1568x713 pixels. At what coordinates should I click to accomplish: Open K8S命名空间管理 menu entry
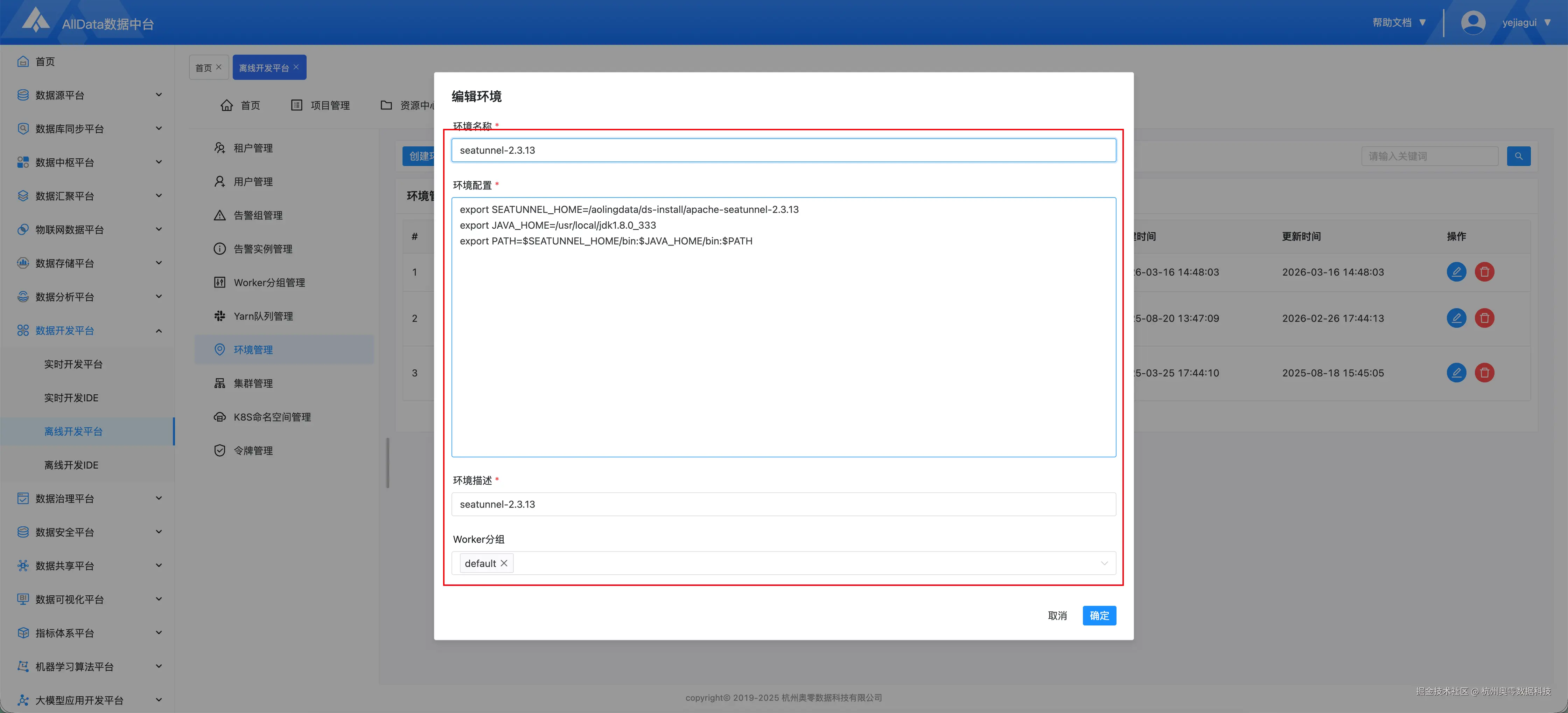pyautogui.click(x=272, y=416)
